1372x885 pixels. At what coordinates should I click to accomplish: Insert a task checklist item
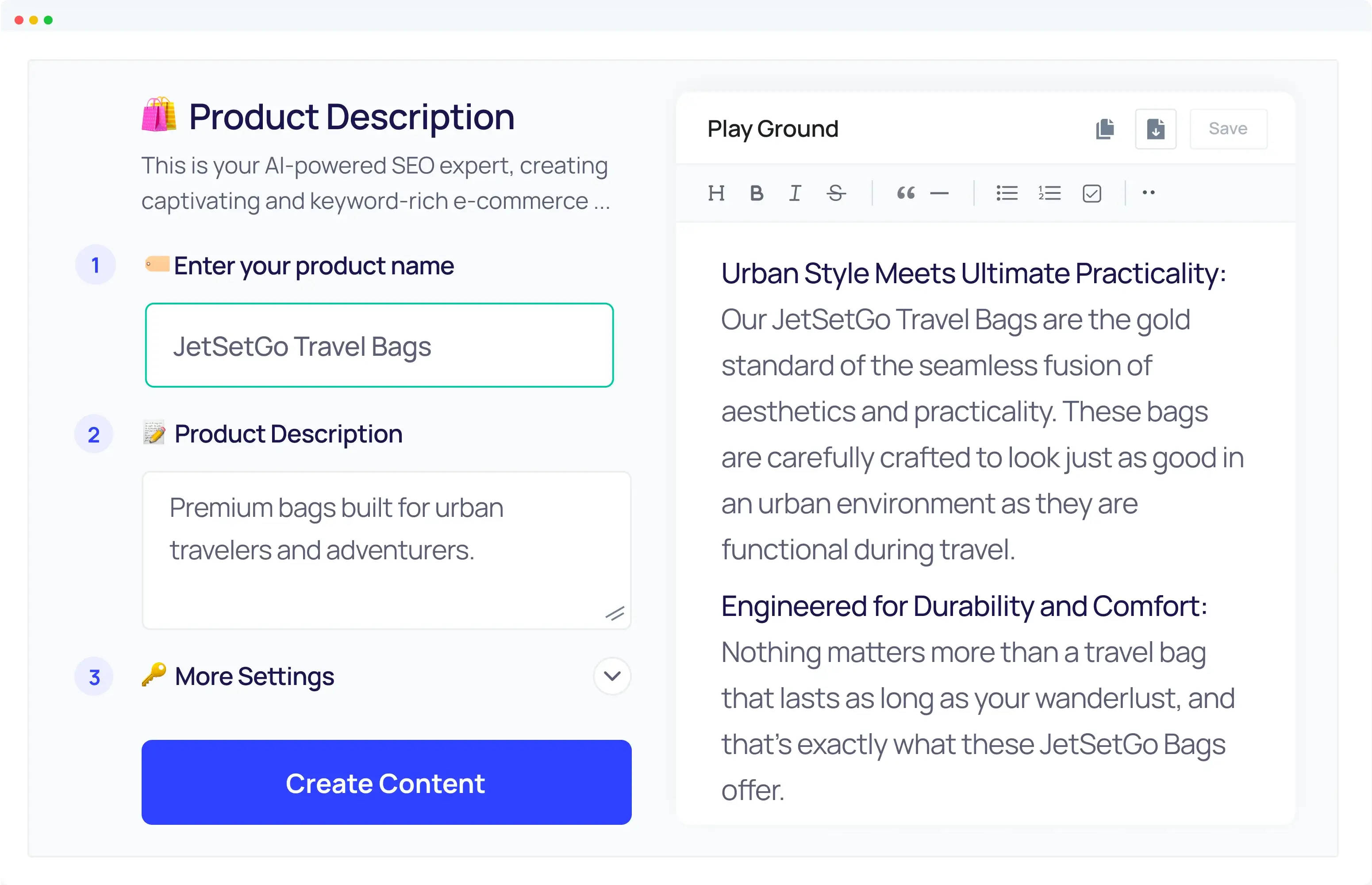(1091, 193)
